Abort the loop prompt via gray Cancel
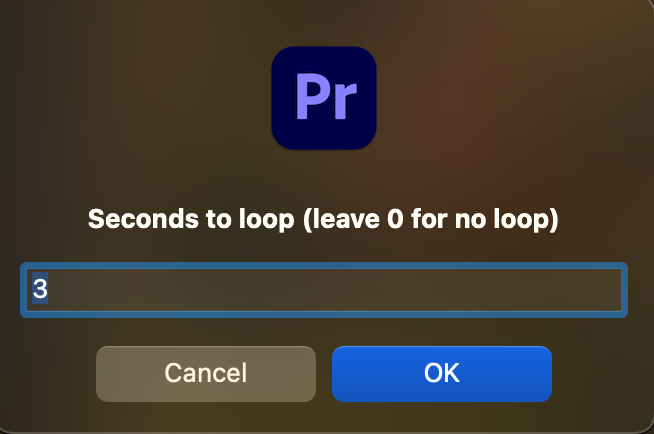 click(x=205, y=373)
